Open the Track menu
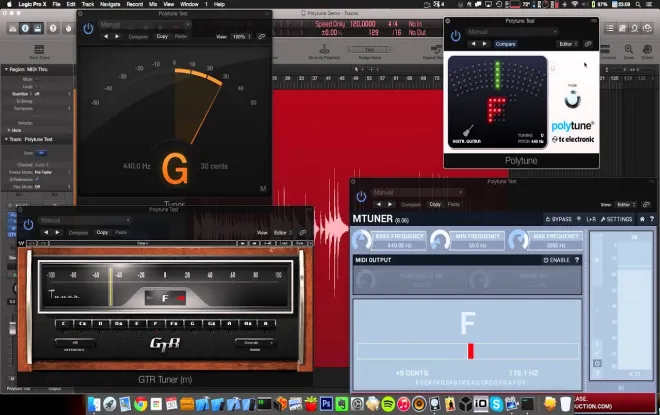The width and height of the screenshot is (660, 415). 88,4
